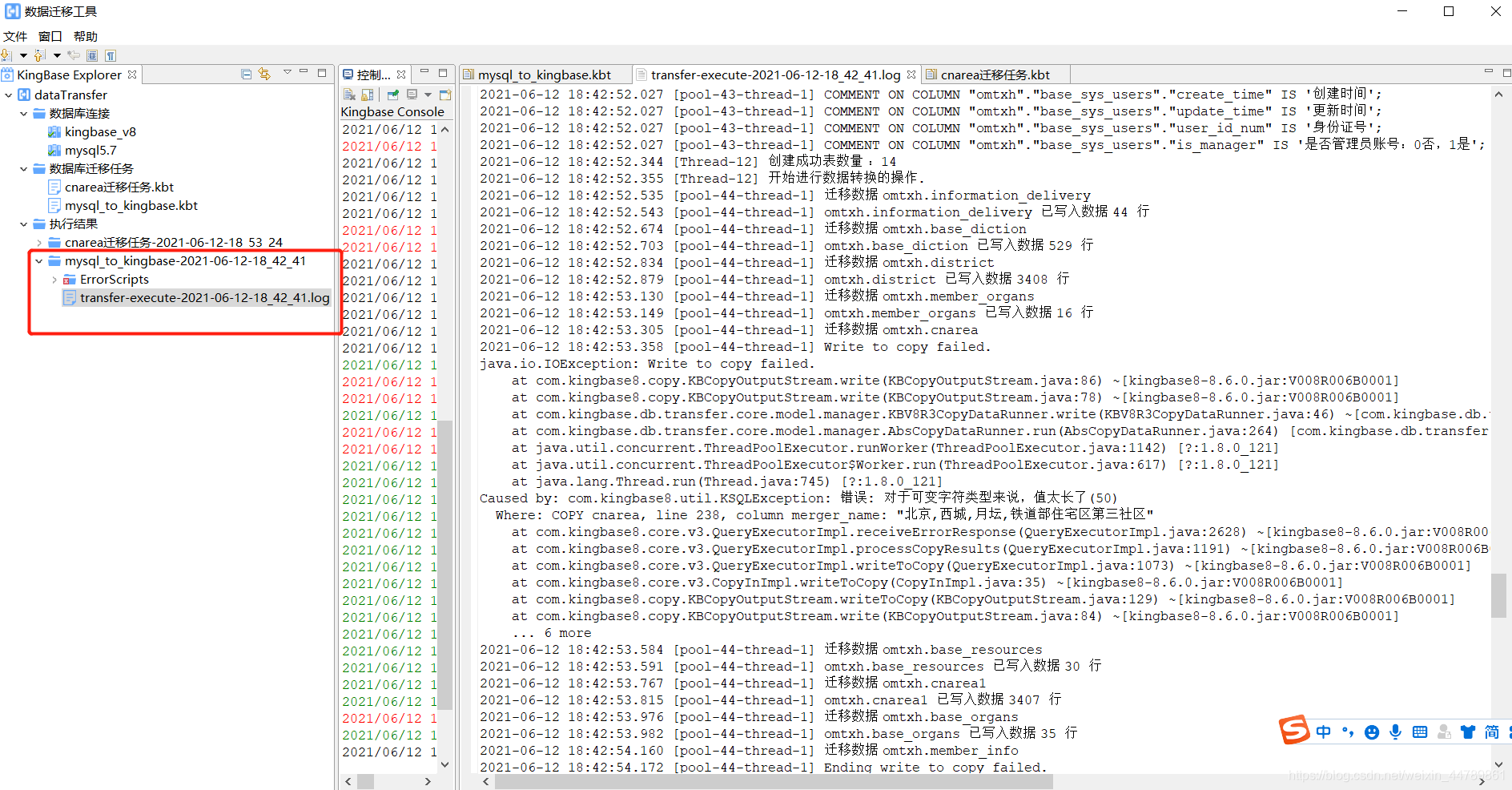Maximize the KingBase Explorer panel
The height and width of the screenshot is (790, 1512).
[322, 72]
